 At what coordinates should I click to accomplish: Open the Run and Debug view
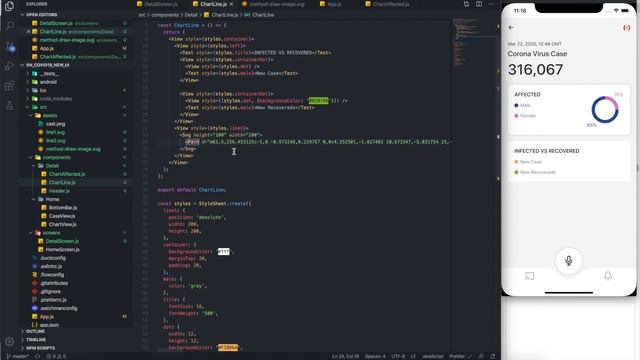pyautogui.click(x=9, y=66)
